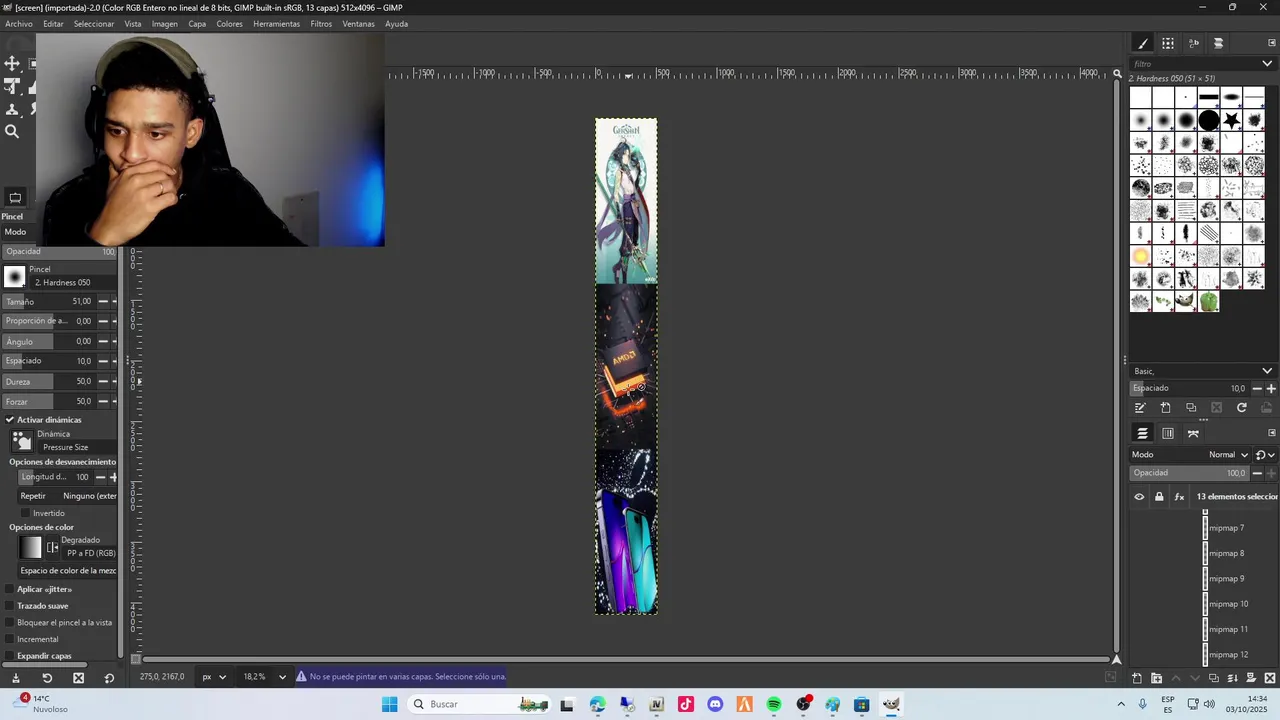Open the Document history tab icon
Screen dimensions: 1280x720
click(1218, 43)
